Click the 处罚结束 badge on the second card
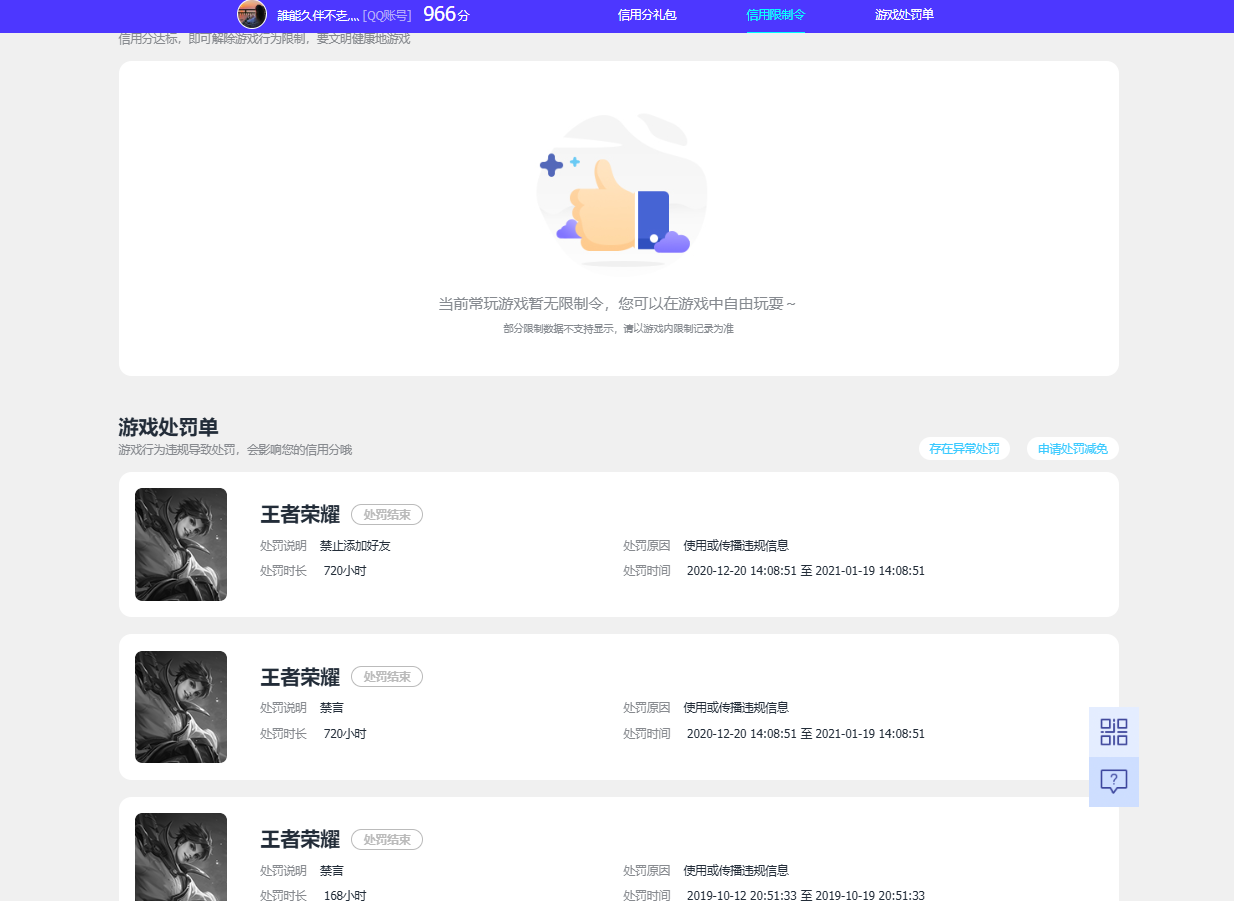Image resolution: width=1234 pixels, height=901 pixels. tap(387, 676)
